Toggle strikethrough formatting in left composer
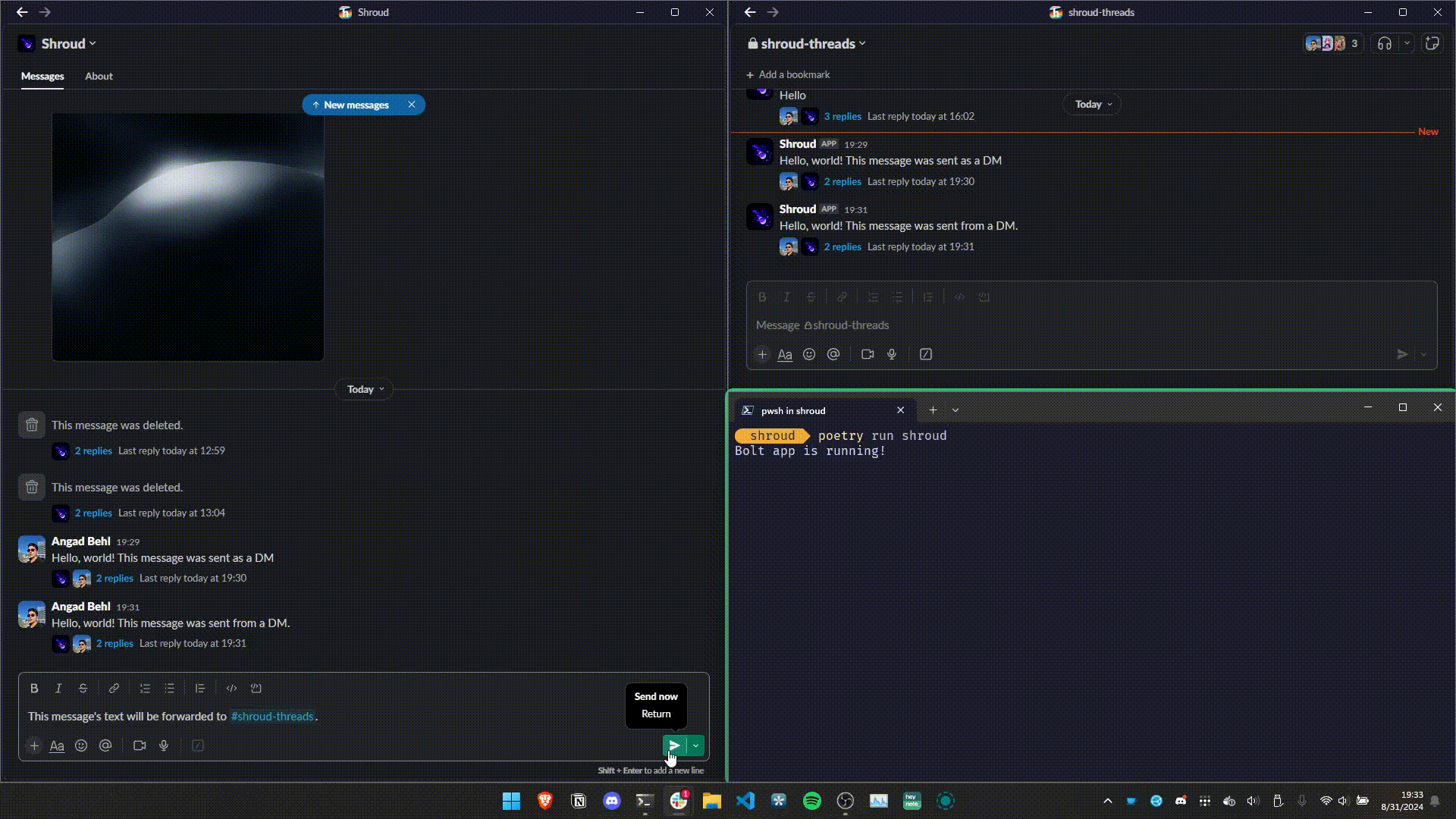 pyautogui.click(x=83, y=689)
